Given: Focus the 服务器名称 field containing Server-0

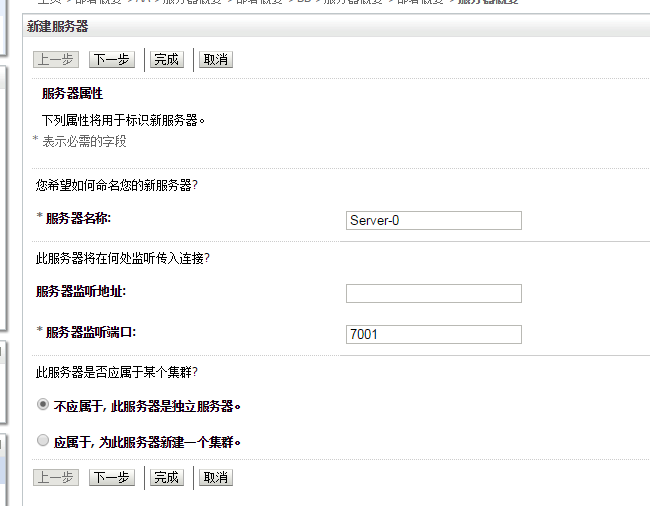Looking at the screenshot, I should (x=434, y=220).
